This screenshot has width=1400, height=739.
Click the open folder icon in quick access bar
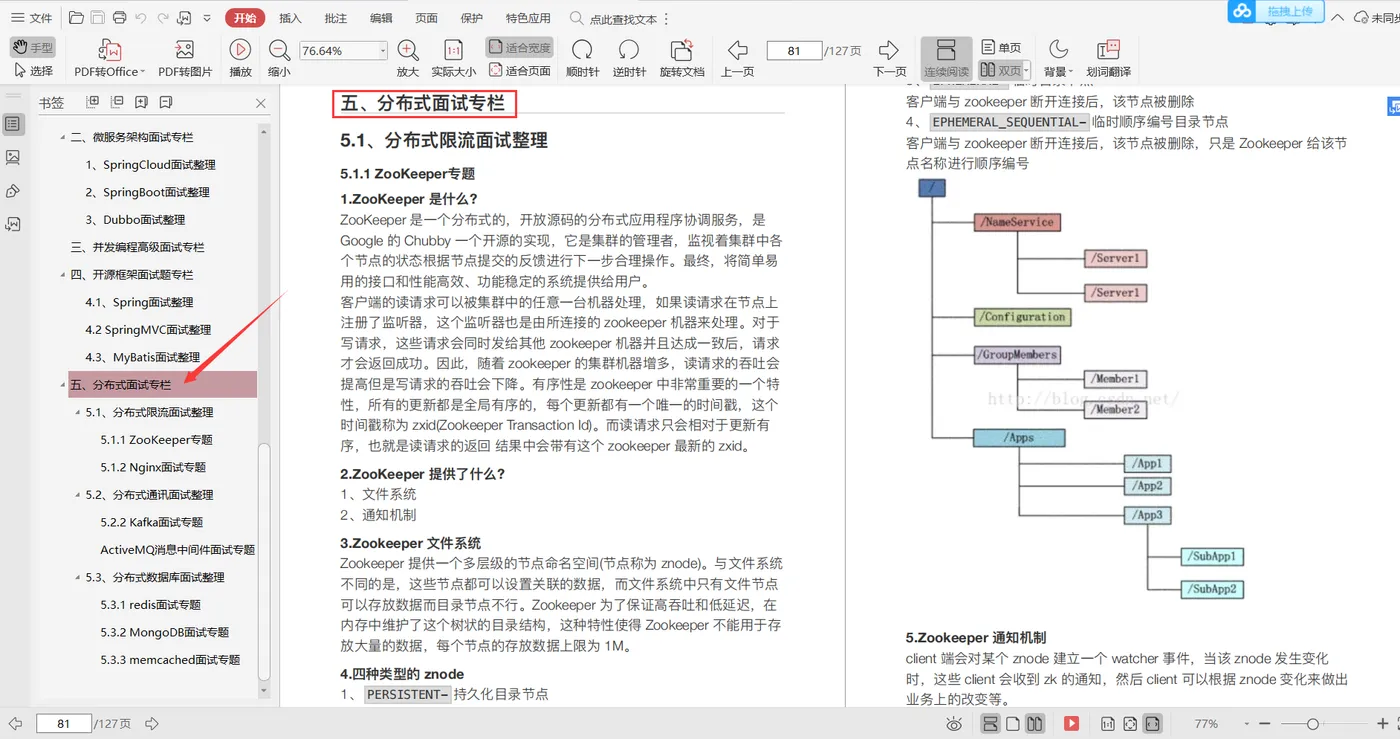77,18
